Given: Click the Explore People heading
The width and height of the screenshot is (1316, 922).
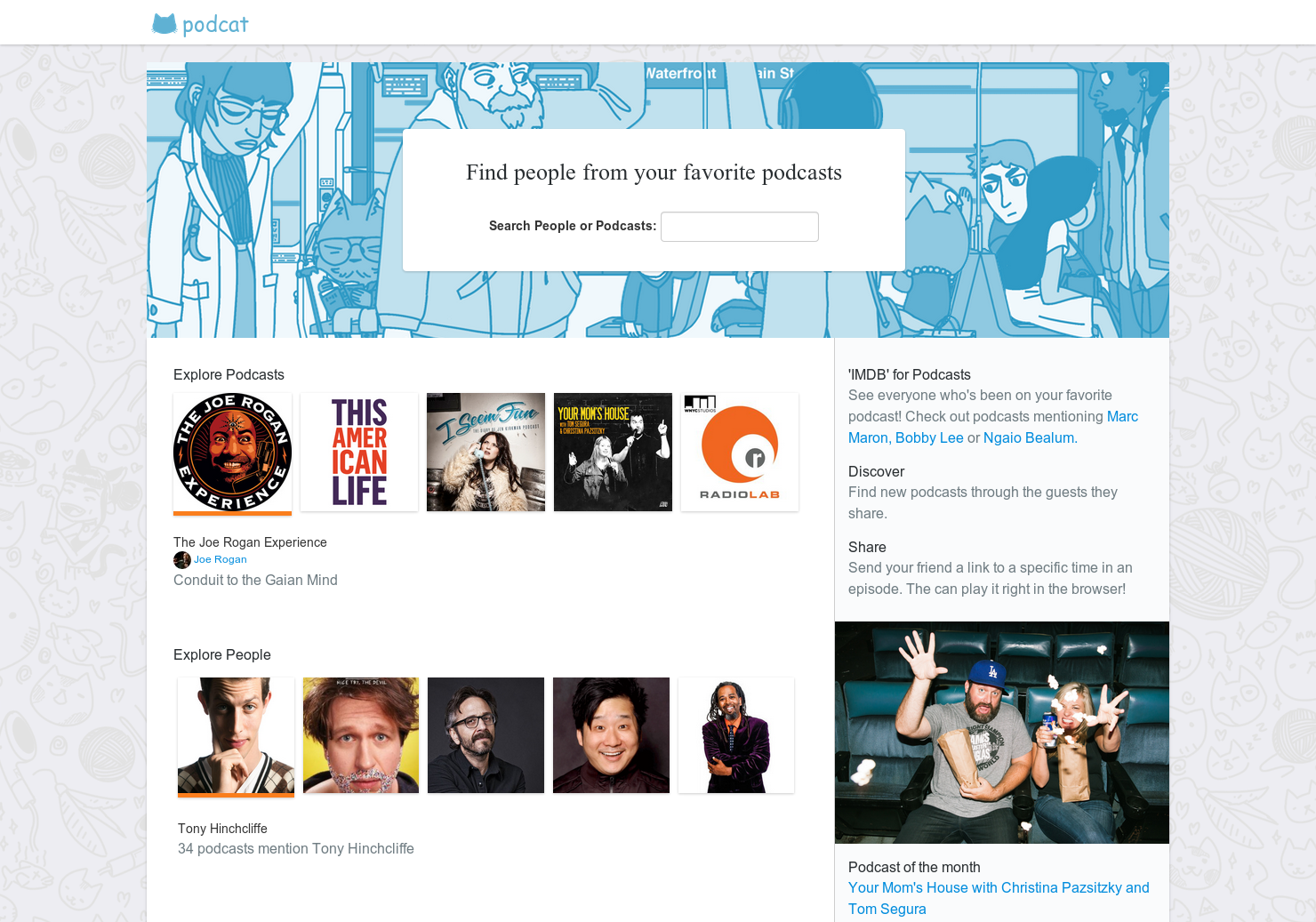Looking at the screenshot, I should pyautogui.click(x=222, y=655).
